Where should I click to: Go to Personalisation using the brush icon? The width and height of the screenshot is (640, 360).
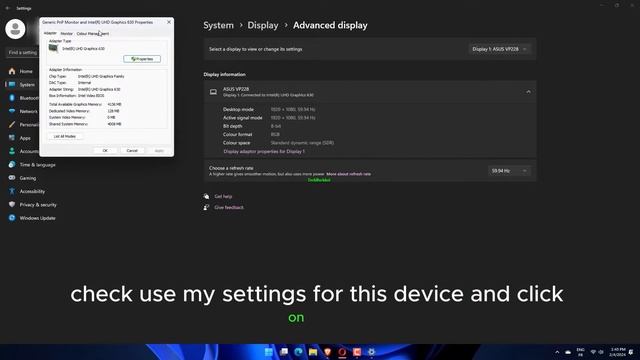click(12, 124)
